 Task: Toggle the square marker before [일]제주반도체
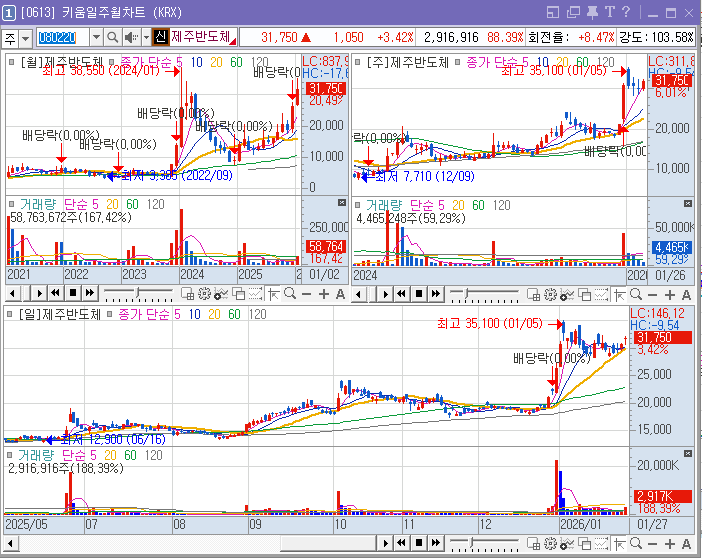click(x=9, y=314)
